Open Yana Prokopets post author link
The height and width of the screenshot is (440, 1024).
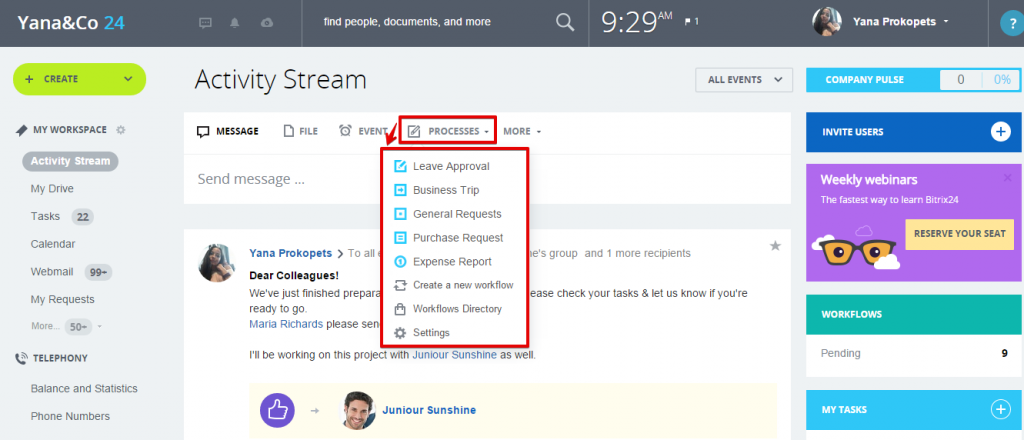click(291, 253)
